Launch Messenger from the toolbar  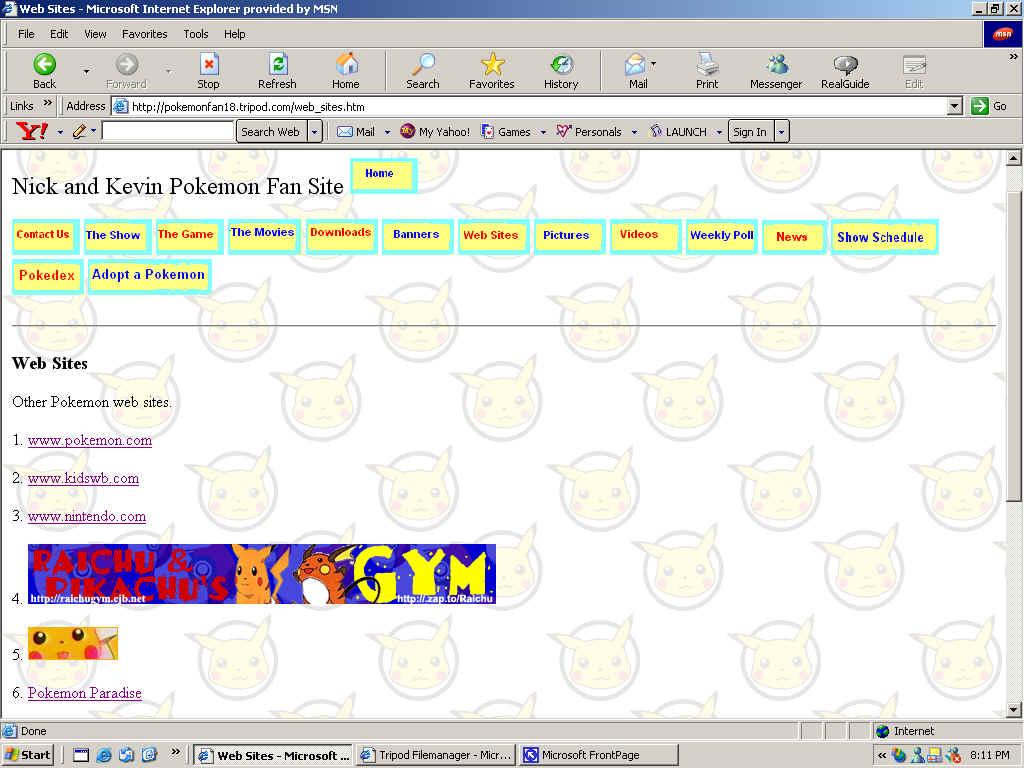point(776,65)
